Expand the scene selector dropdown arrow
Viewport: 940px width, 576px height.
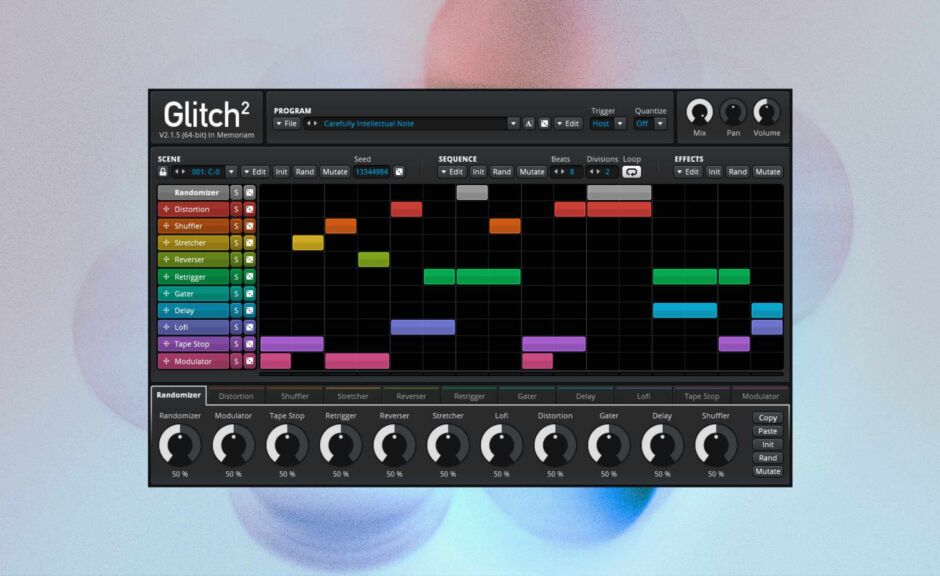(231, 172)
